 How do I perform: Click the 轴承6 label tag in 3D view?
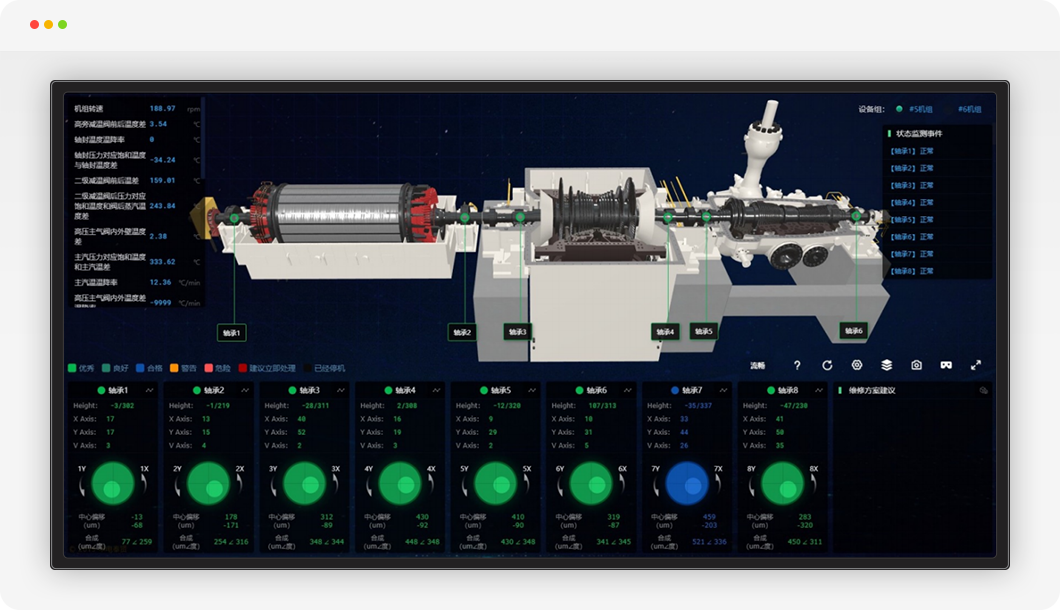(853, 331)
